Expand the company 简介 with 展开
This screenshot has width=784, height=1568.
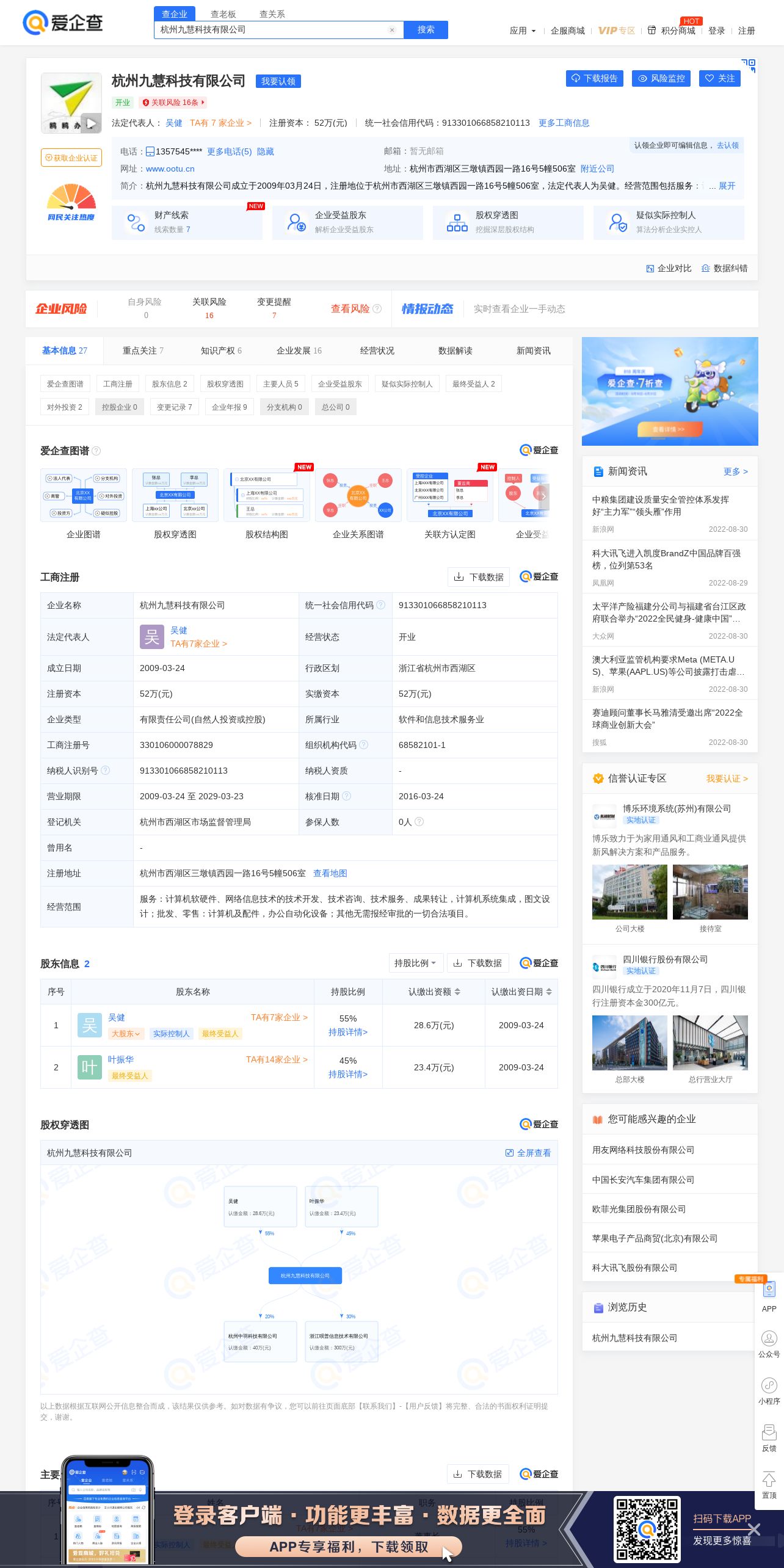point(727,186)
